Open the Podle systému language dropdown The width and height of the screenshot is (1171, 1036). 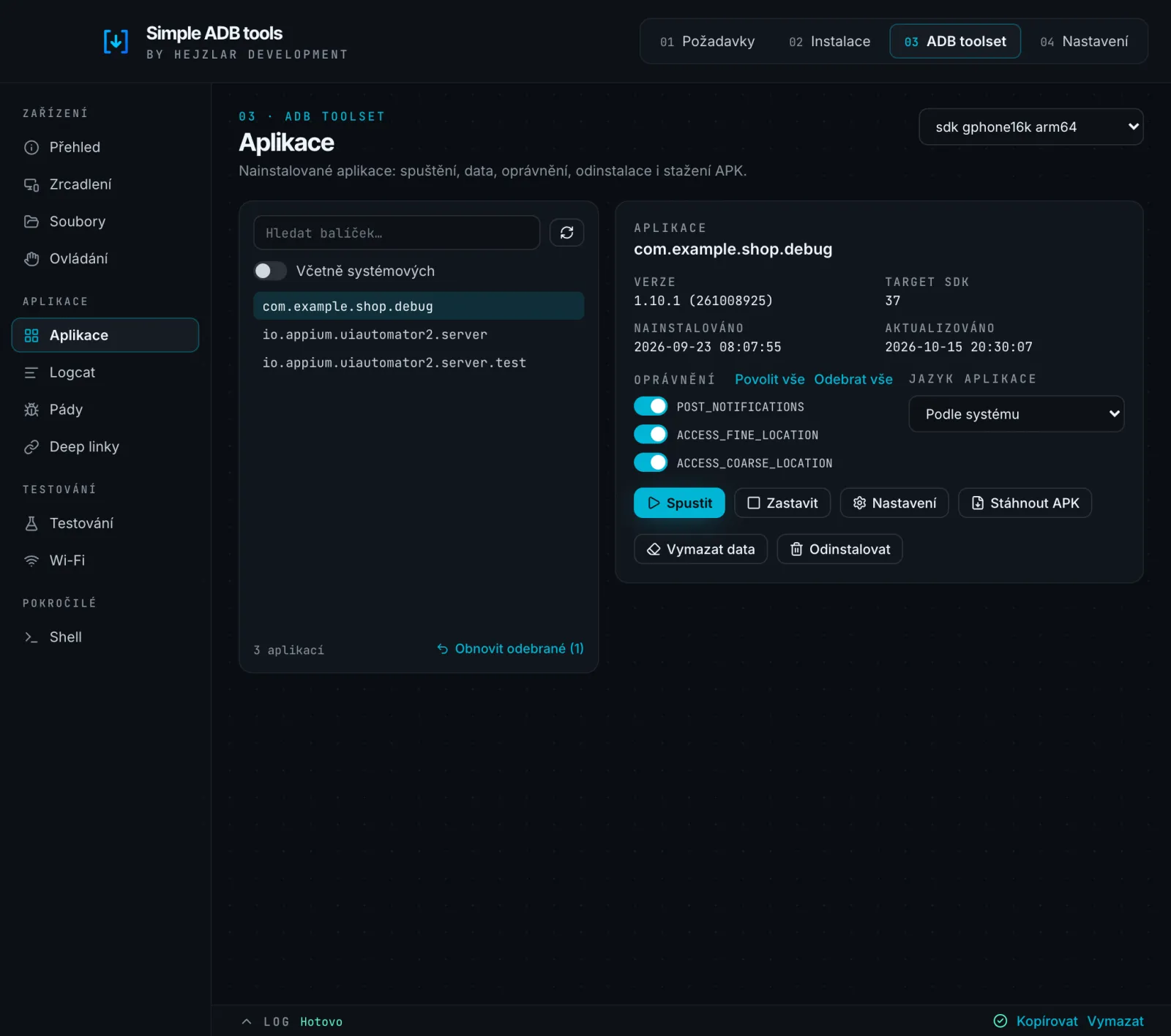pyautogui.click(x=1016, y=414)
